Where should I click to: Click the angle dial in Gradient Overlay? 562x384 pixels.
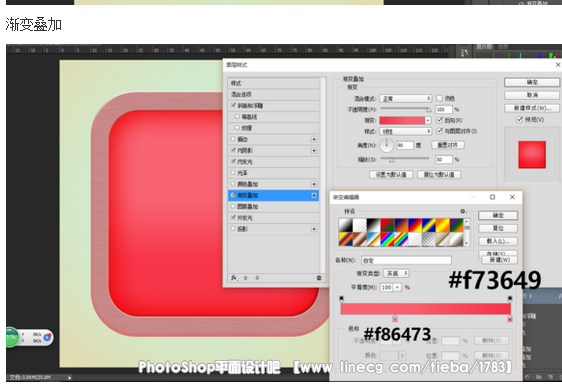tap(386, 145)
